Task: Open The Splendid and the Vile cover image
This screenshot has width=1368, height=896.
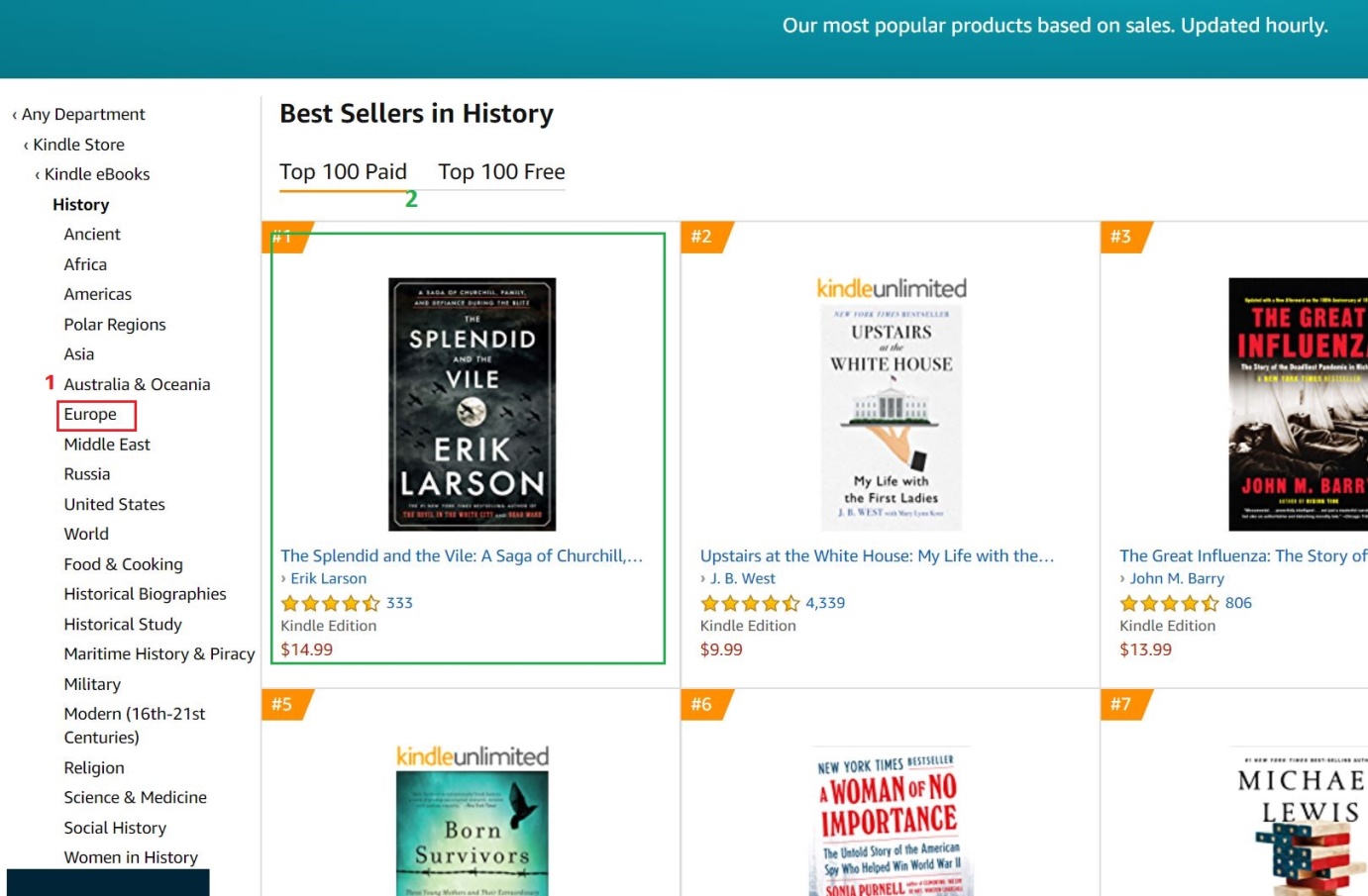Action: (473, 404)
